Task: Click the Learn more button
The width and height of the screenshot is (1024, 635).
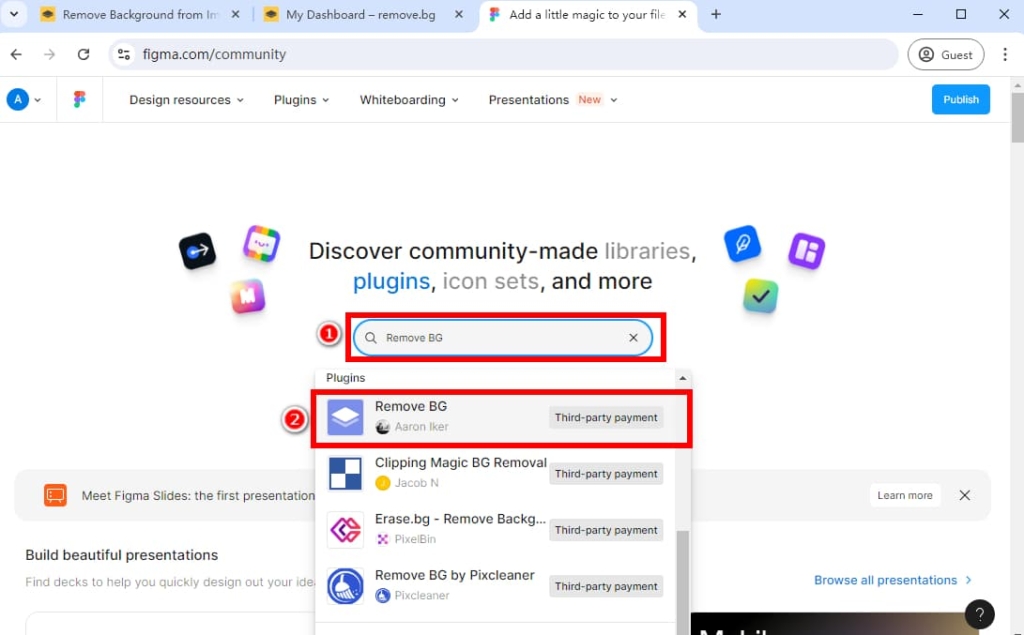Action: coord(904,495)
